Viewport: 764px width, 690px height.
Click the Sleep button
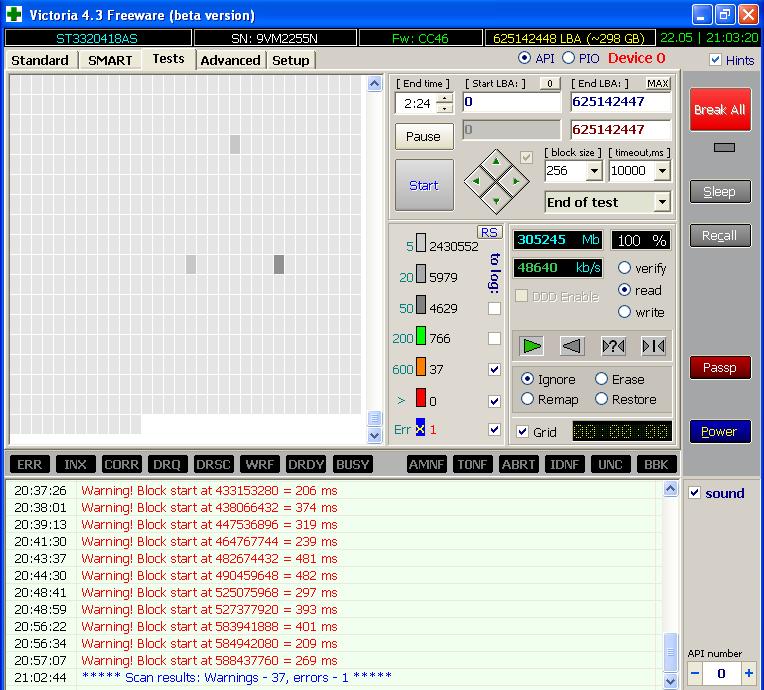720,192
